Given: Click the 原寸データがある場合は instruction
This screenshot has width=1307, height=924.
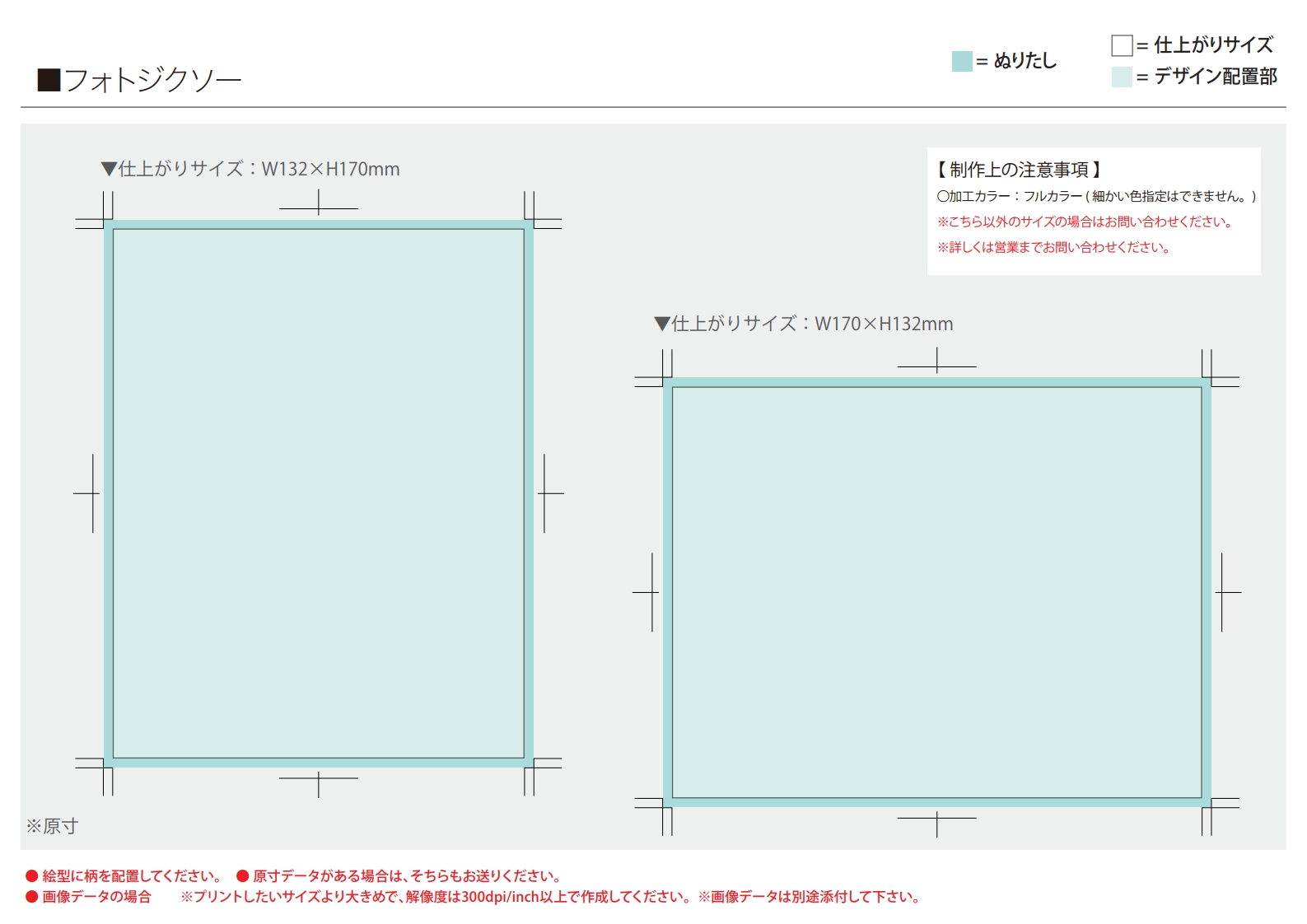Looking at the screenshot, I should pos(401,876).
